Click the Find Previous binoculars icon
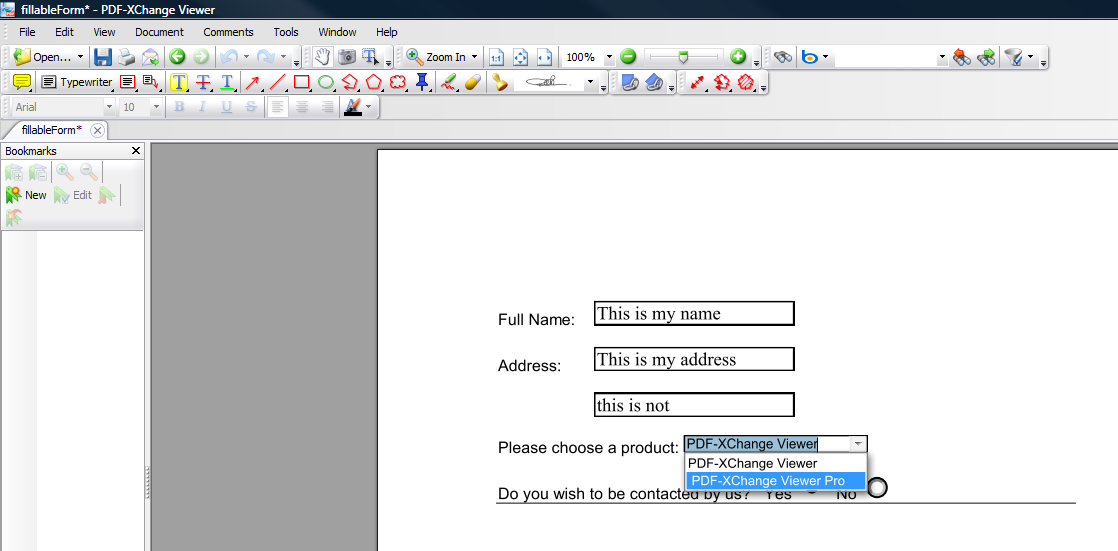 point(962,57)
